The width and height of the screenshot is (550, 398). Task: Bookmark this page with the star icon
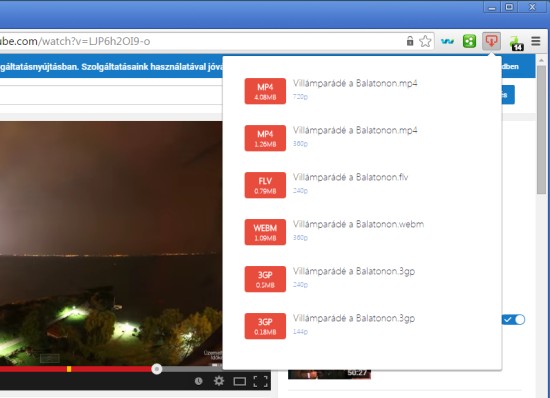tap(425, 41)
